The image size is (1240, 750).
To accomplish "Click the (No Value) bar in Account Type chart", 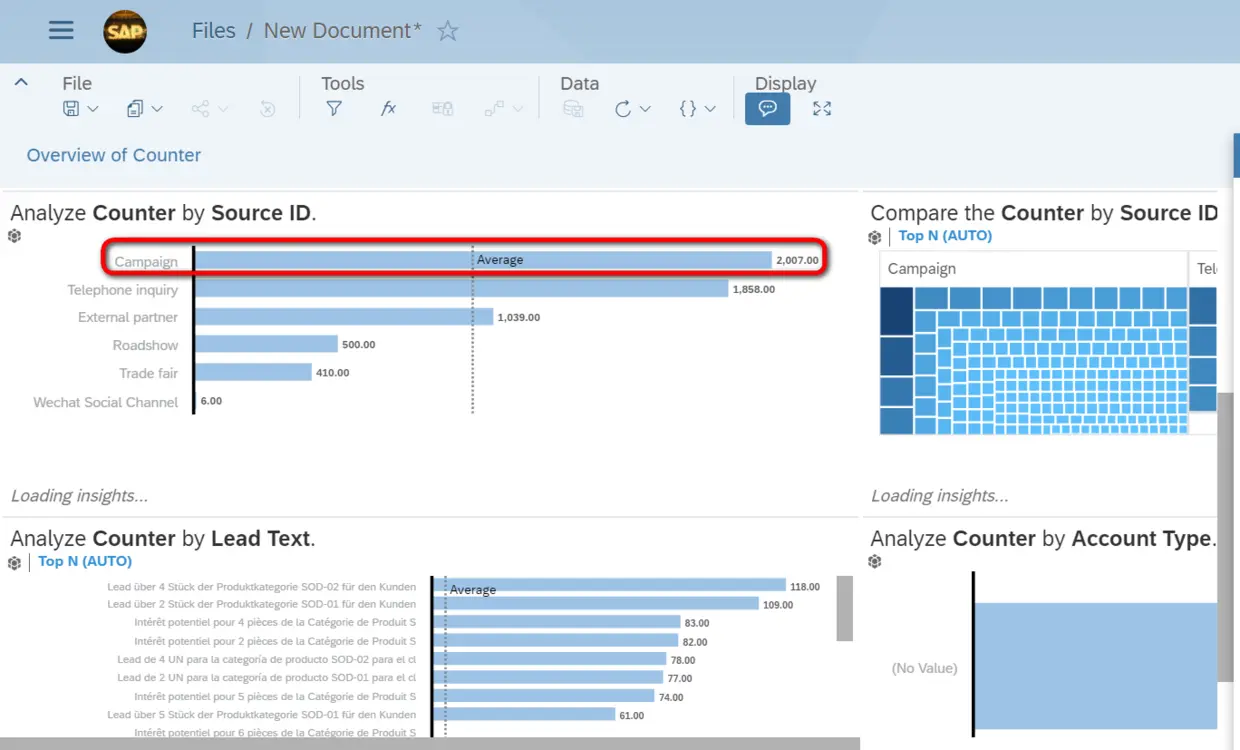I will (1096, 666).
